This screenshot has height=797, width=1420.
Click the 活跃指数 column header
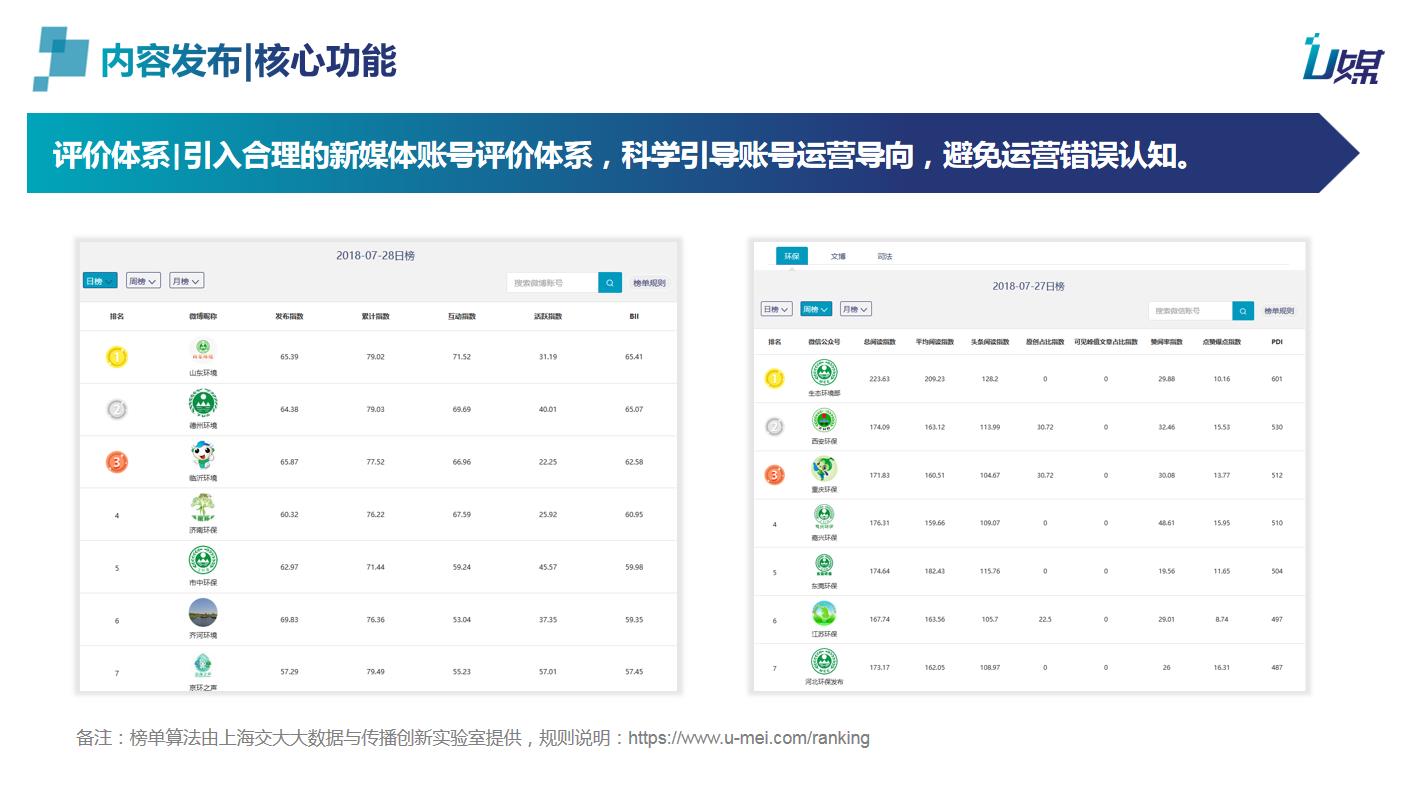tap(547, 316)
